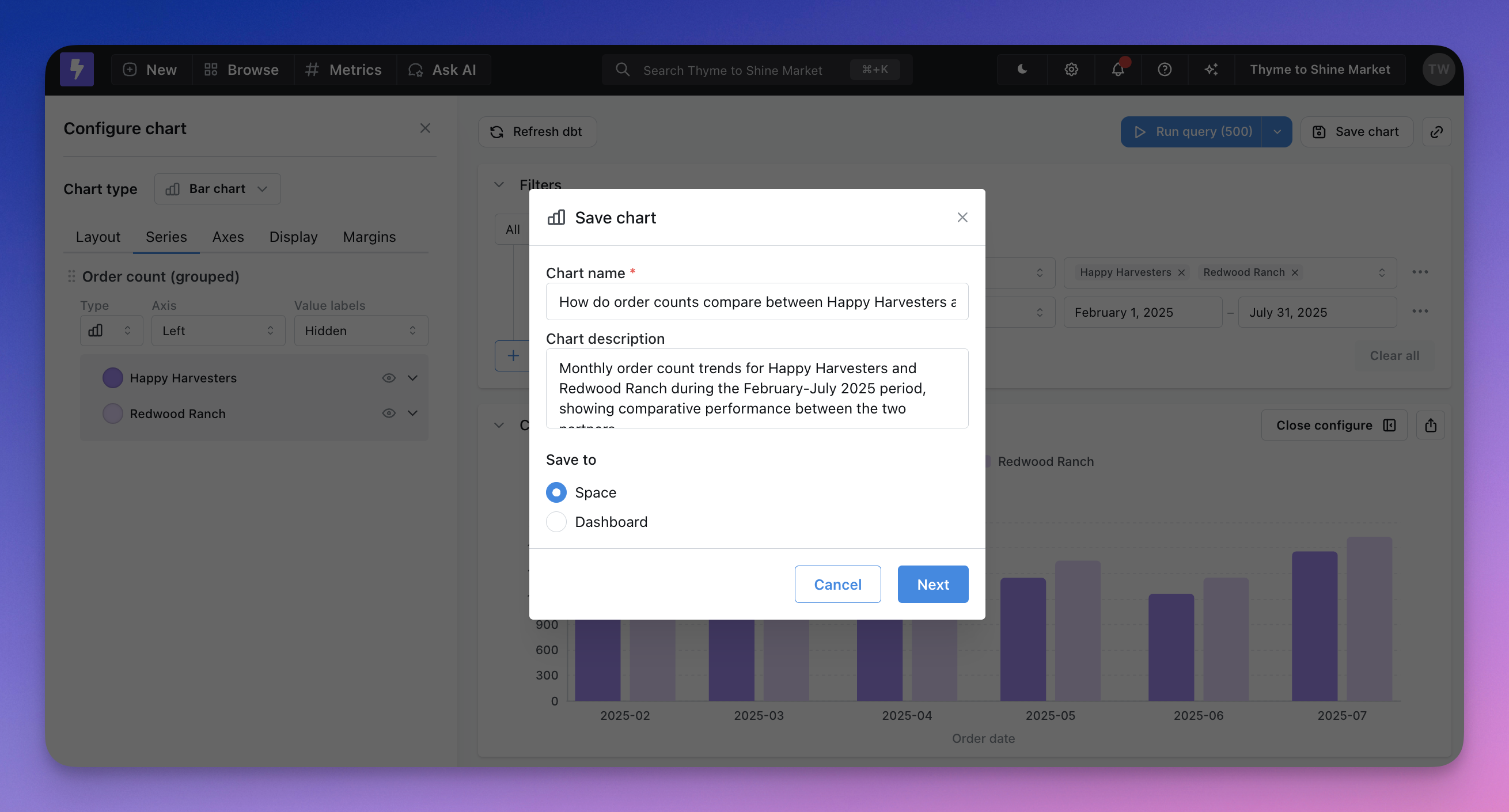Select the Dashboard radio option

(556, 522)
